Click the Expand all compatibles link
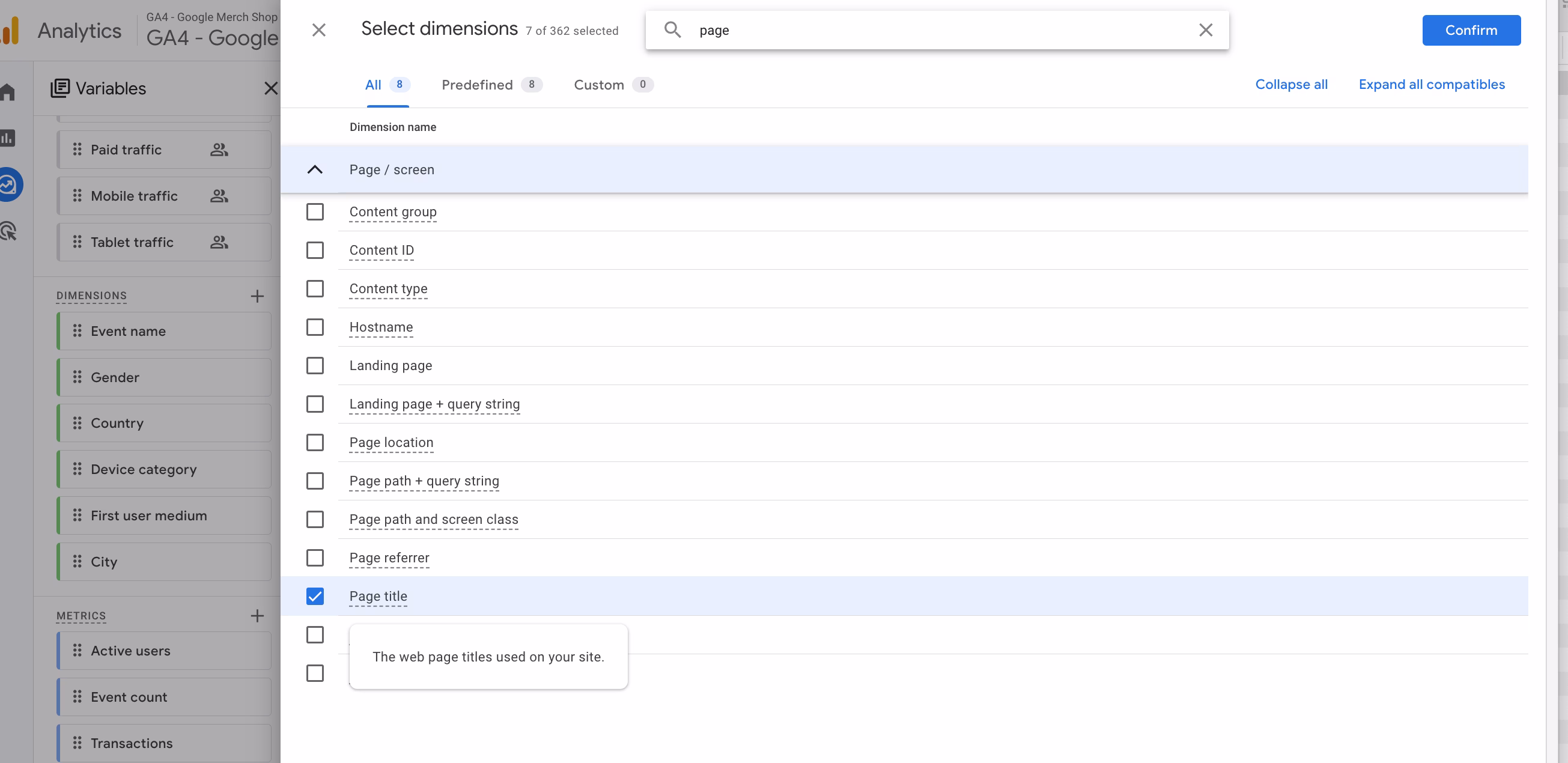1568x763 pixels. (1431, 85)
